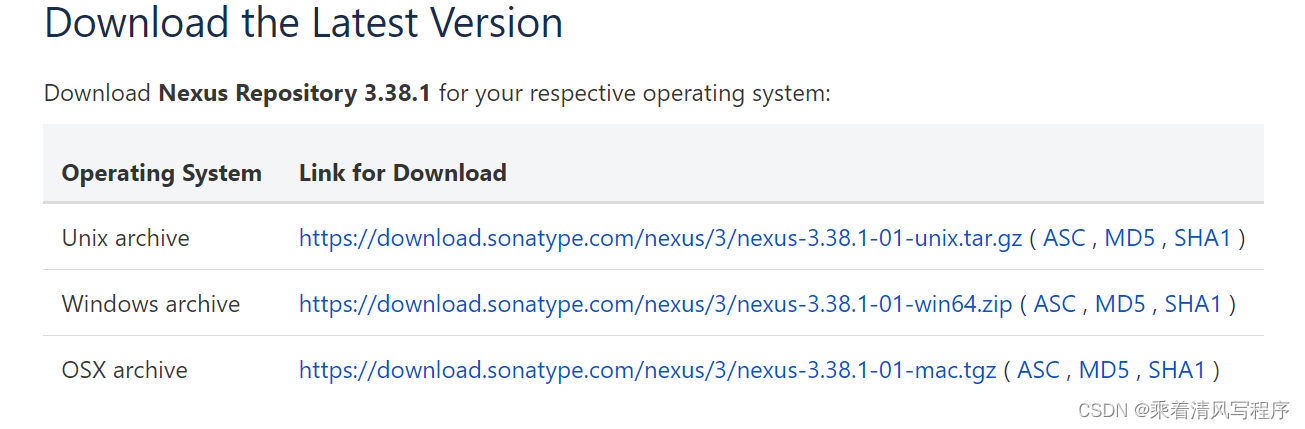Open MD5 checksum for Unix archive
Image resolution: width=1305 pixels, height=429 pixels.
tap(1129, 238)
